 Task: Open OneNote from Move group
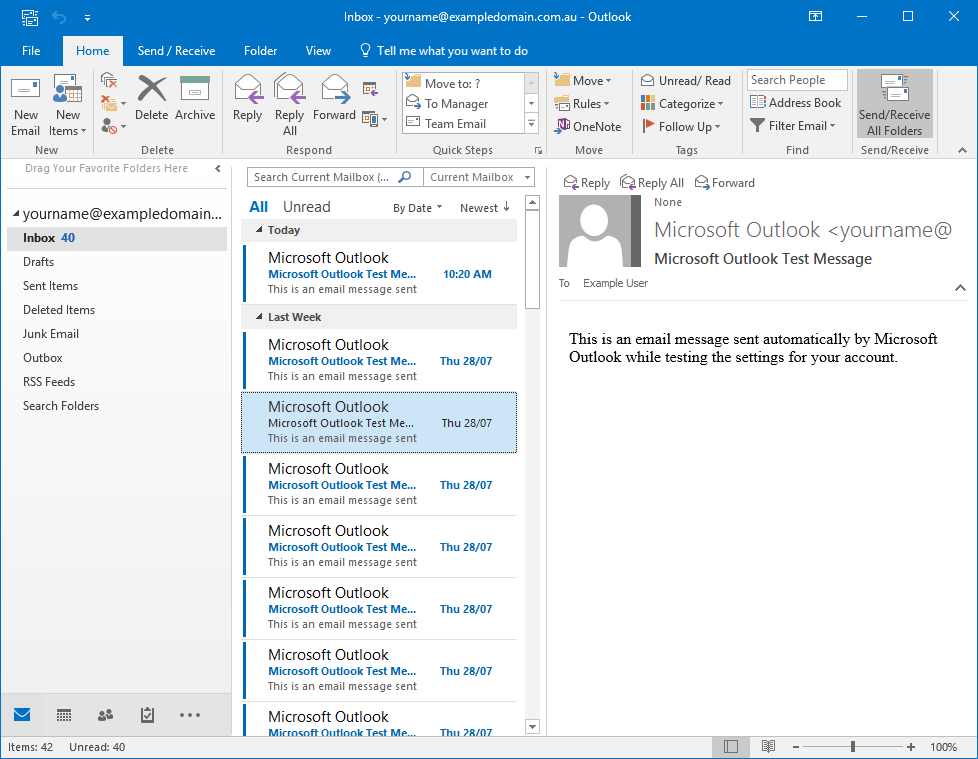(x=588, y=127)
